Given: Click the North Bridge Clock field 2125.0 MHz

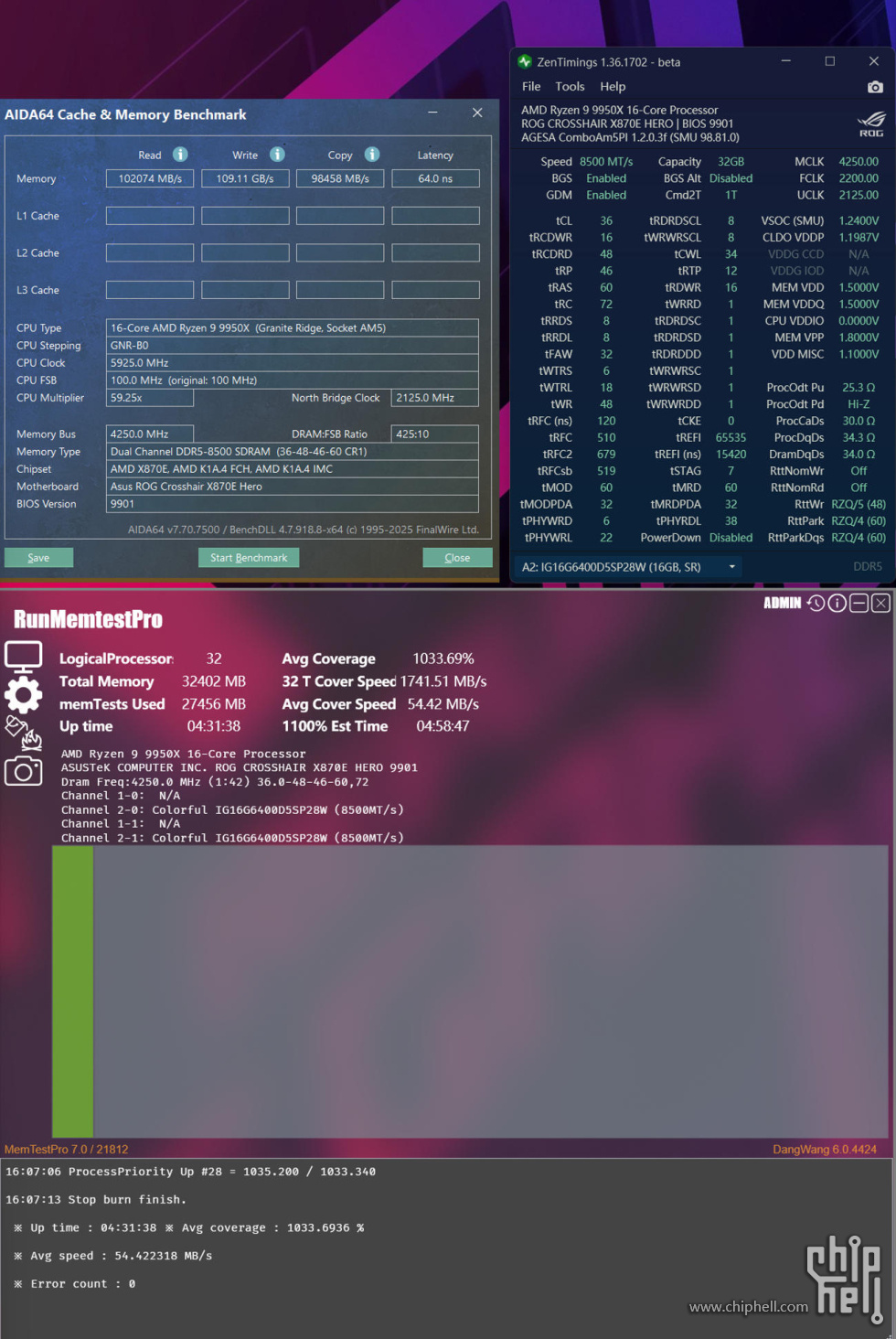Looking at the screenshot, I should tap(435, 398).
